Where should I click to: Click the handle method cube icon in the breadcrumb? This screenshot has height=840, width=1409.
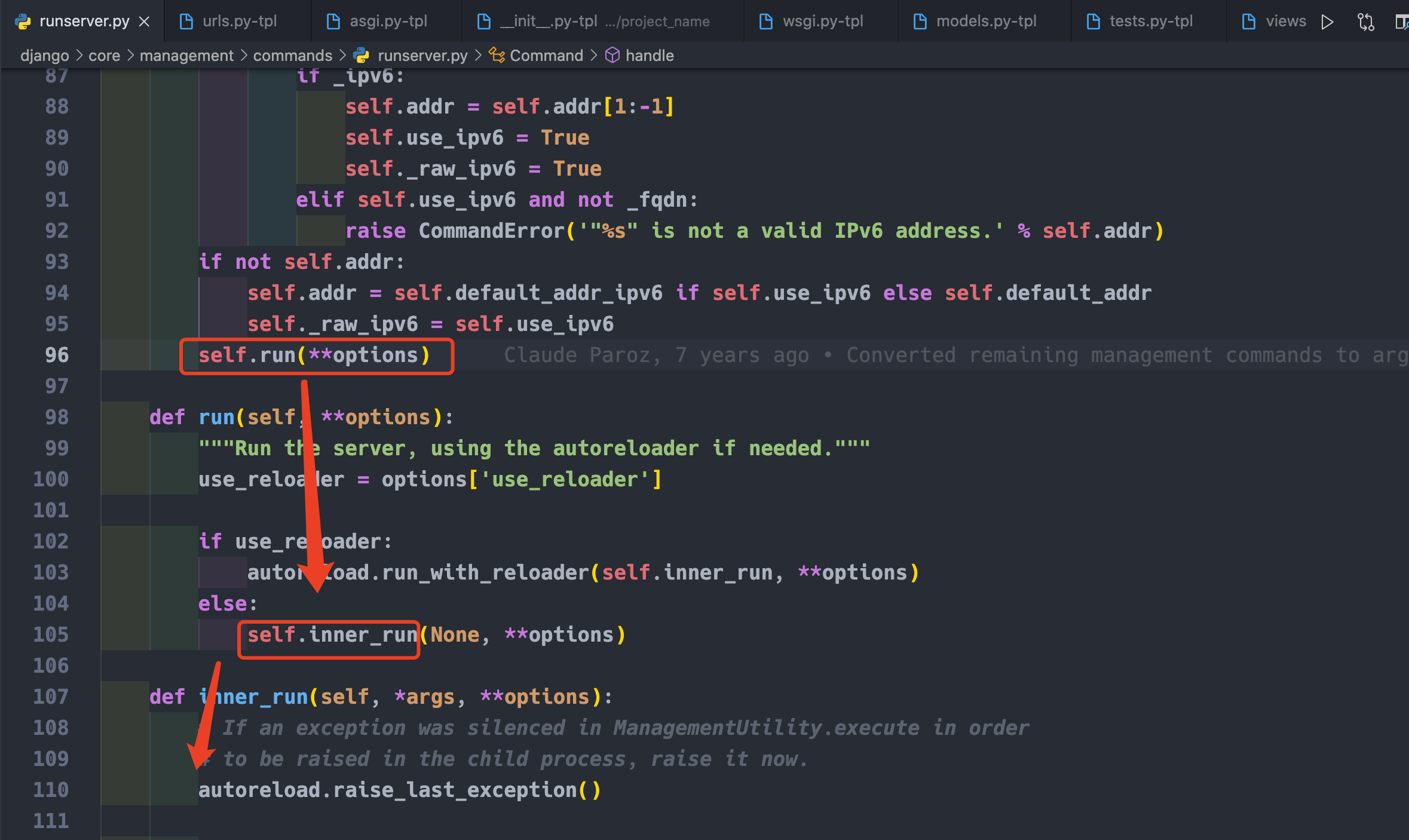click(612, 55)
